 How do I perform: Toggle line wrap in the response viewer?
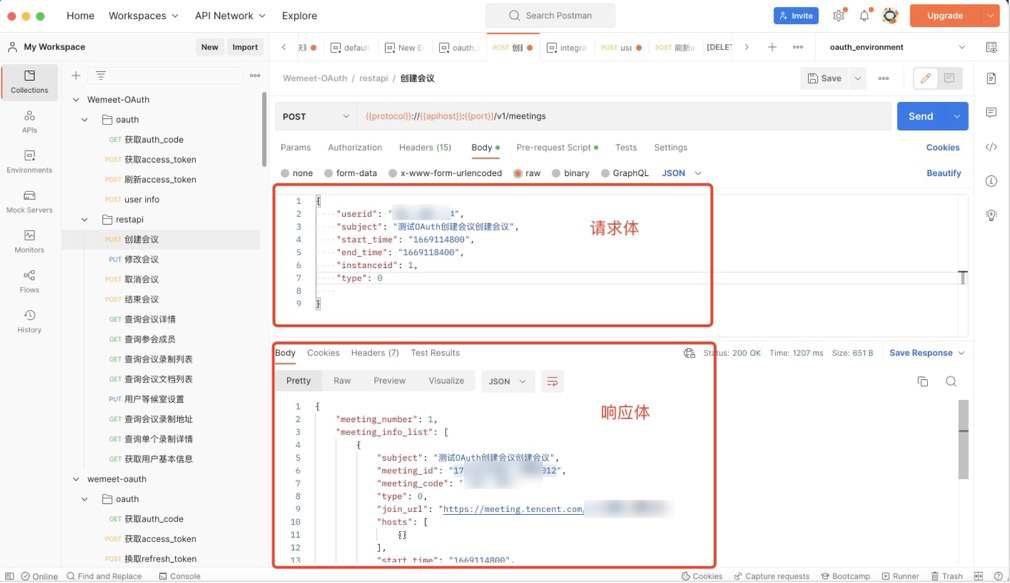pyautogui.click(x=552, y=381)
